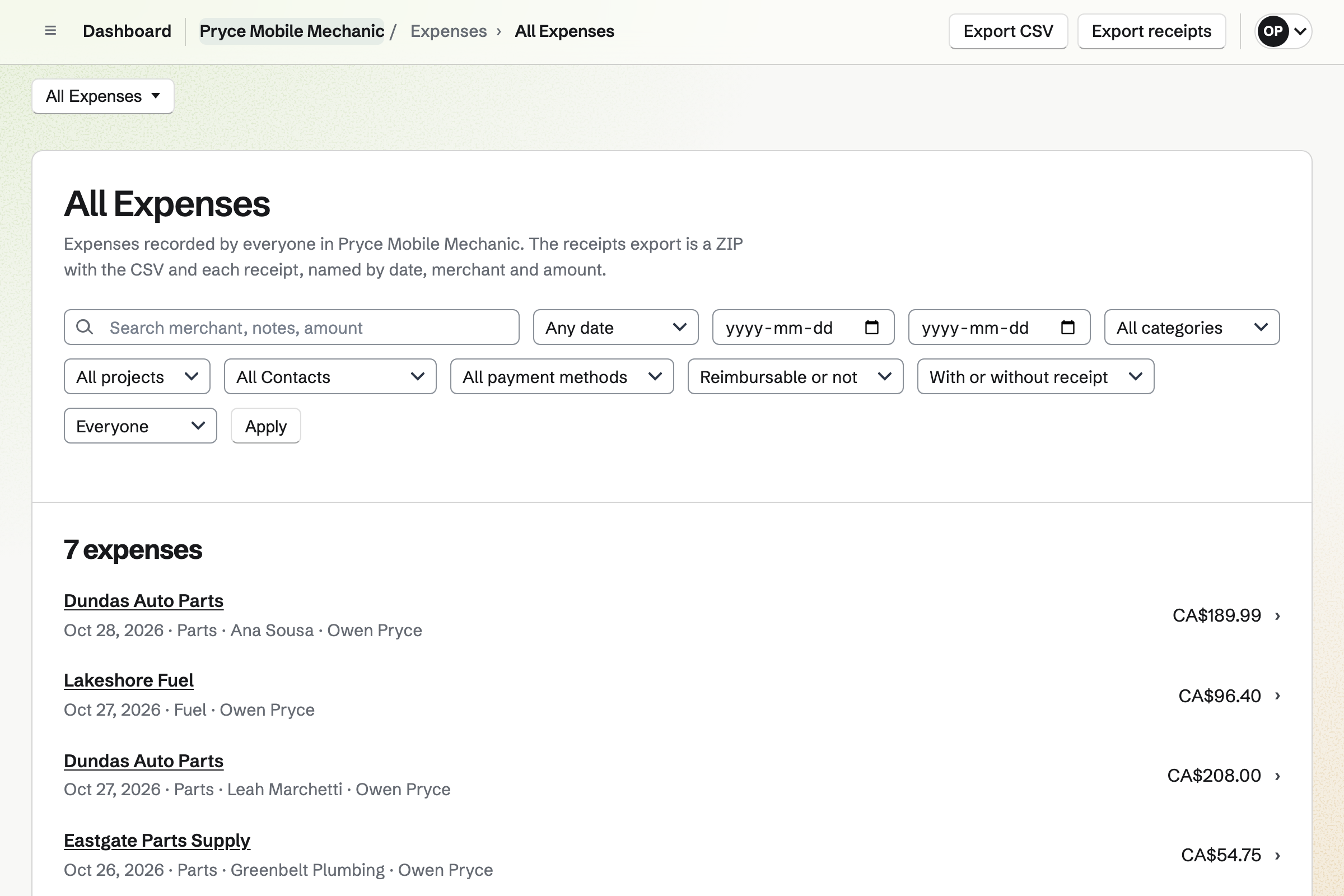Screen dimensions: 1344x896
Task: Open the CA$96.40 expense row arrow
Action: point(1278,696)
